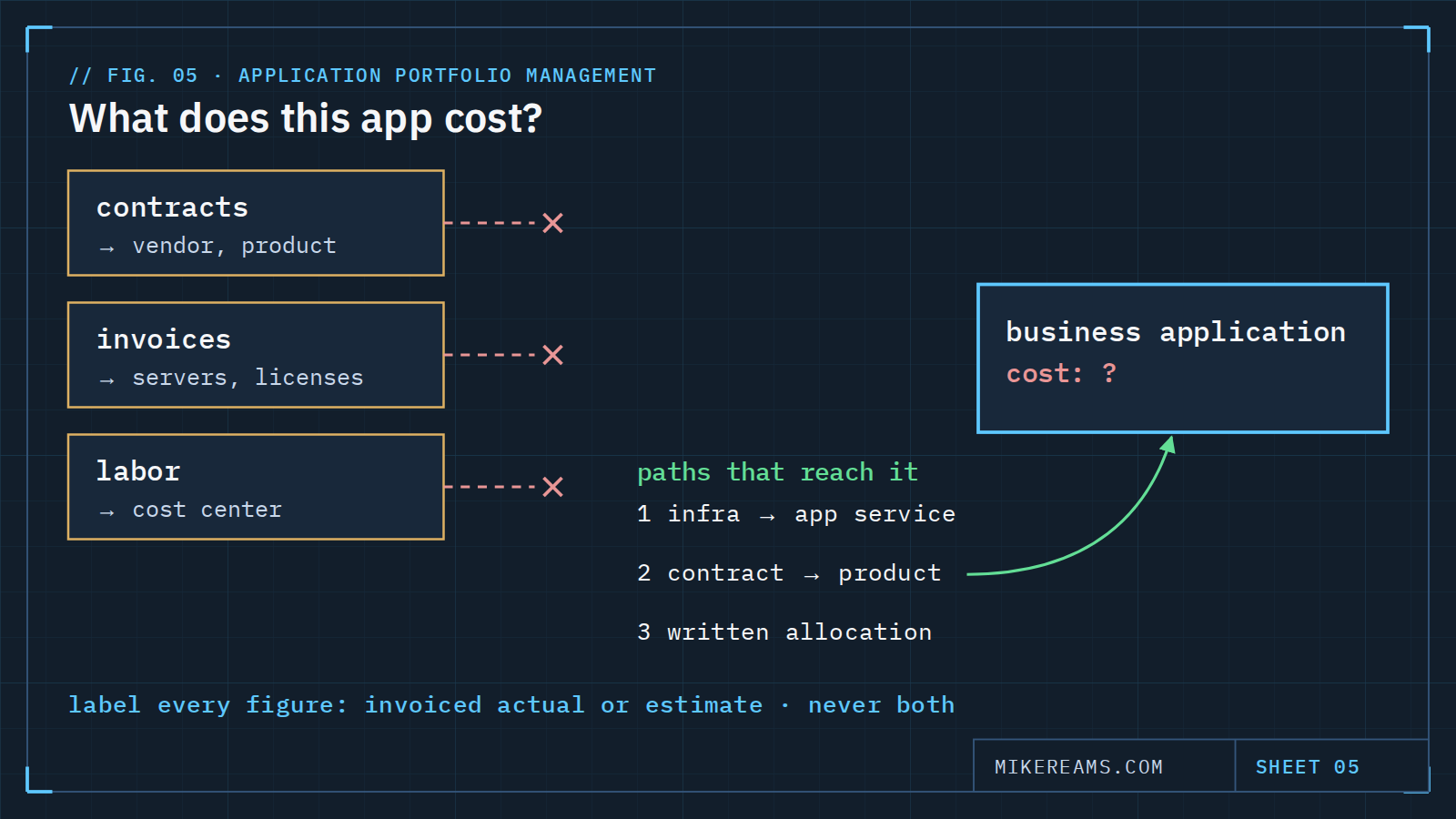Click path '1 infra → app service'
1456x819 pixels.
pyautogui.click(x=796, y=514)
